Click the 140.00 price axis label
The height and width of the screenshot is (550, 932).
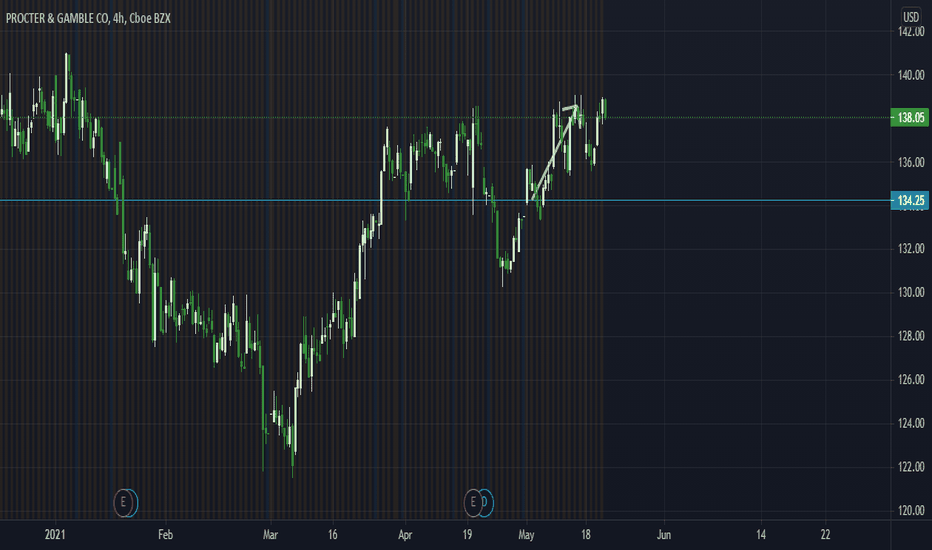tap(911, 75)
